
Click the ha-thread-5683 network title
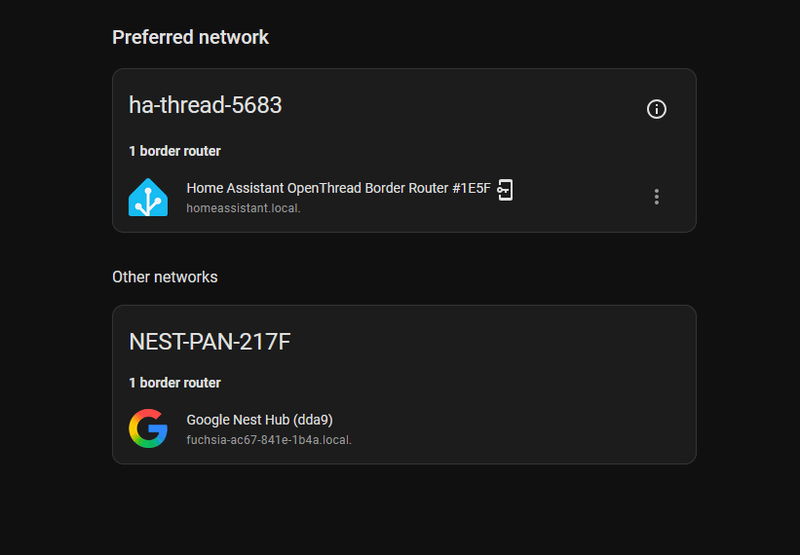pos(205,105)
